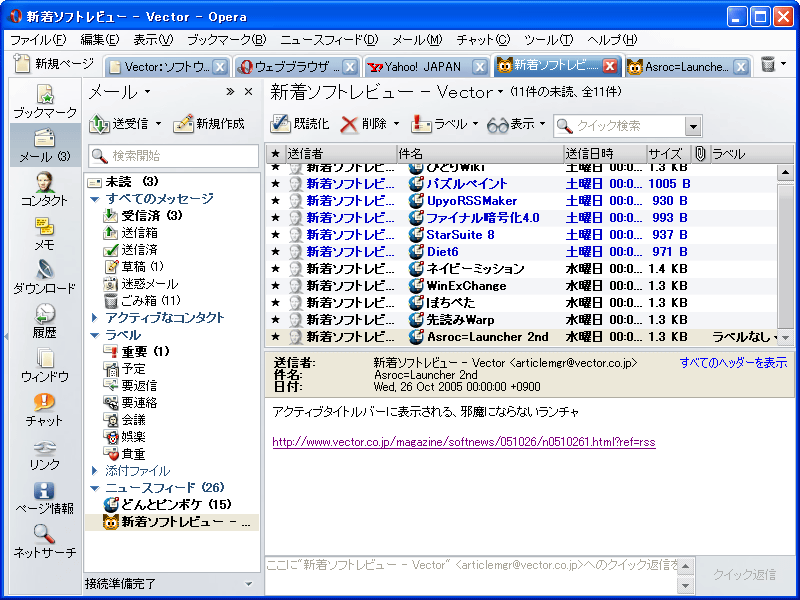The height and width of the screenshot is (600, 800).
Task: Sort by 送信日時 column header
Action: pyautogui.click(x=605, y=154)
